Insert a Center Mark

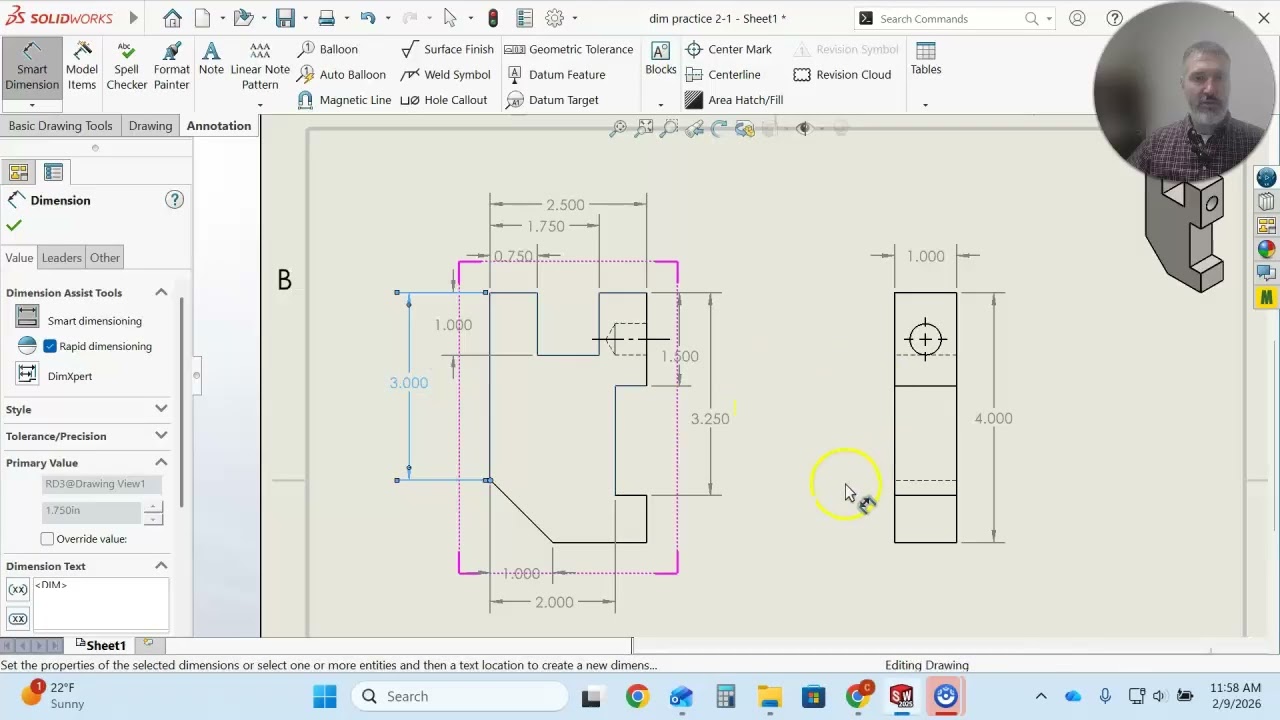pos(729,49)
